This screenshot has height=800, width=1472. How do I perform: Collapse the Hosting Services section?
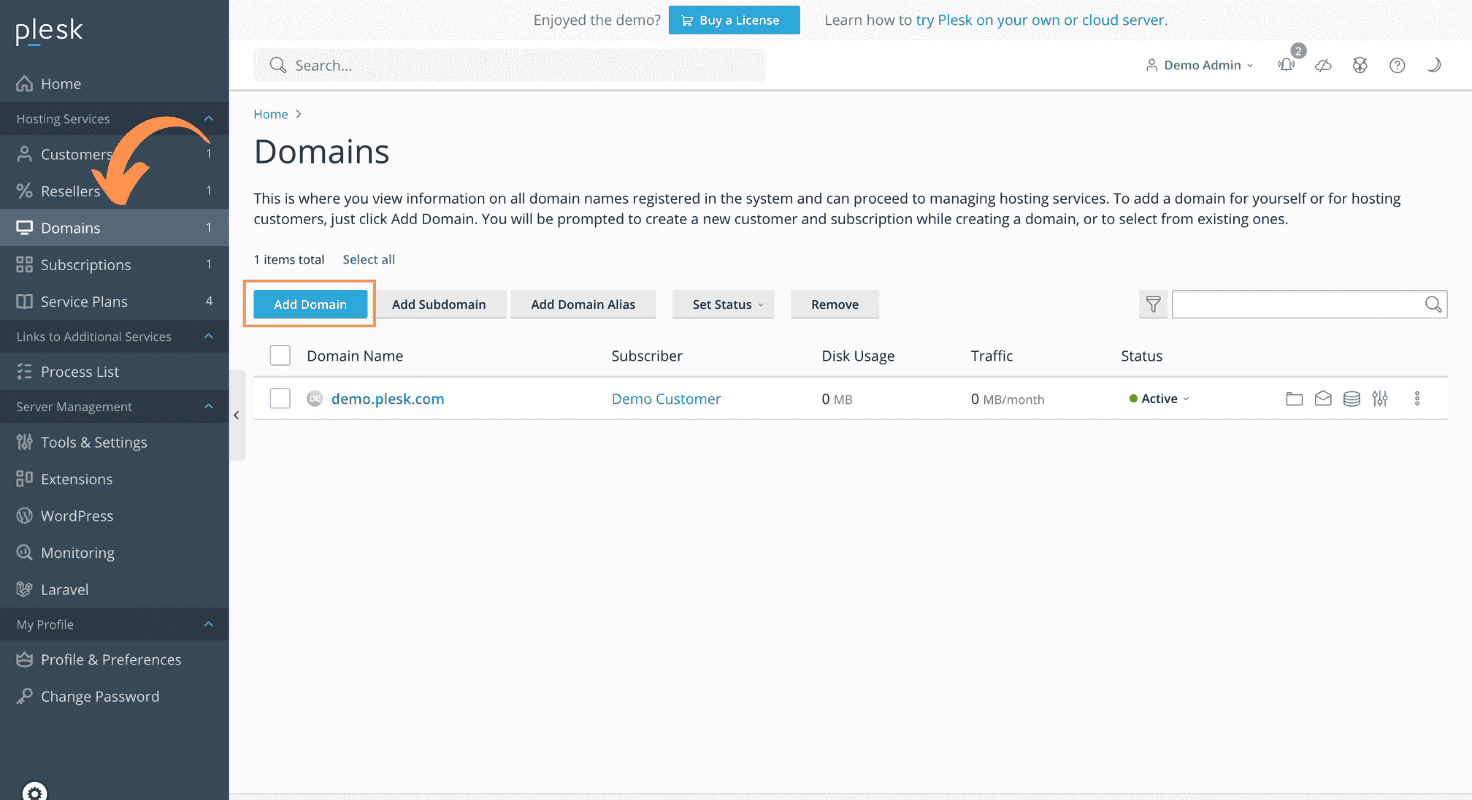coord(208,118)
